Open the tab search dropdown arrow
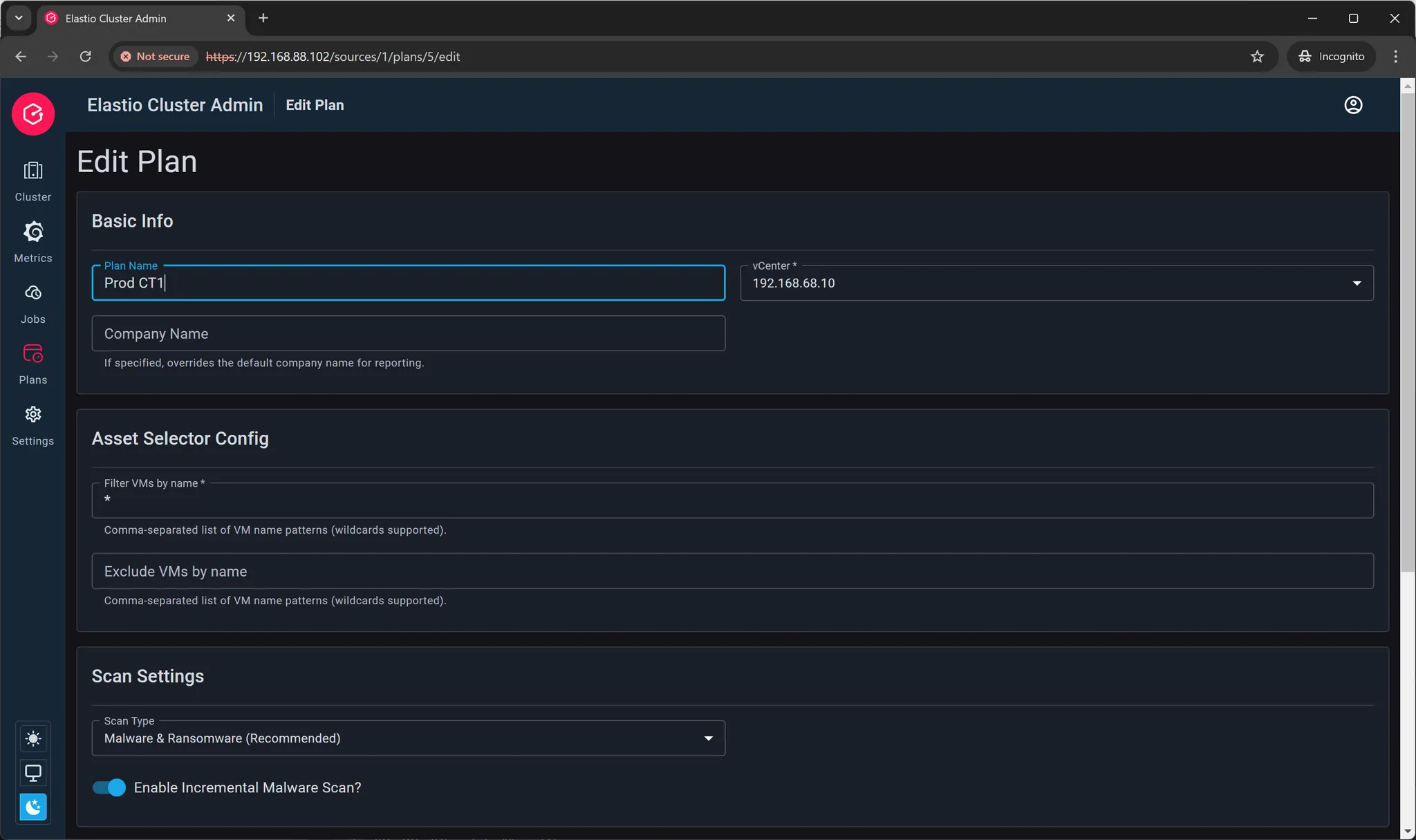Viewport: 1416px width, 840px height. coord(19,18)
